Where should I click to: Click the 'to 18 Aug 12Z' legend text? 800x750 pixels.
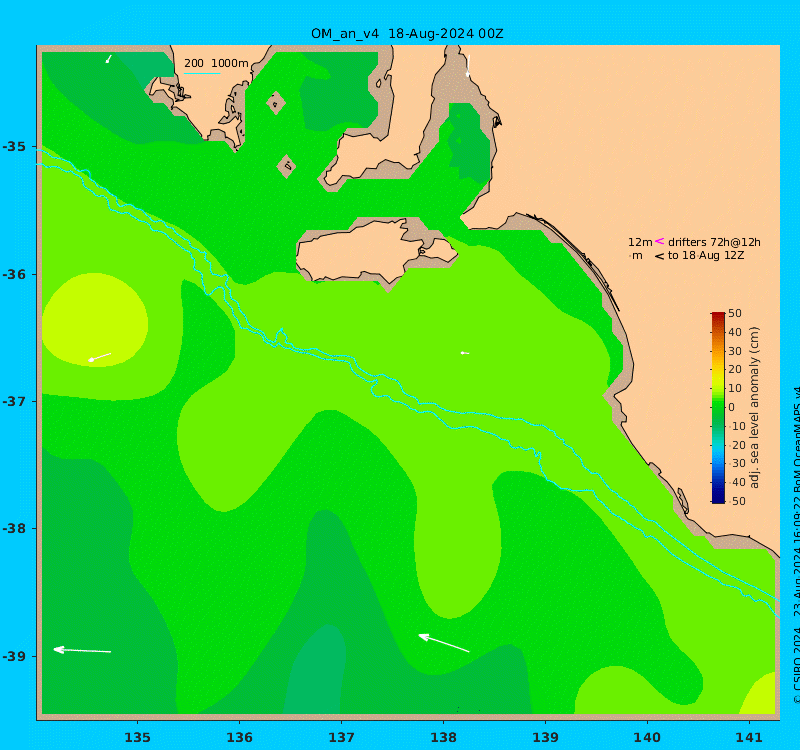[x=706, y=255]
